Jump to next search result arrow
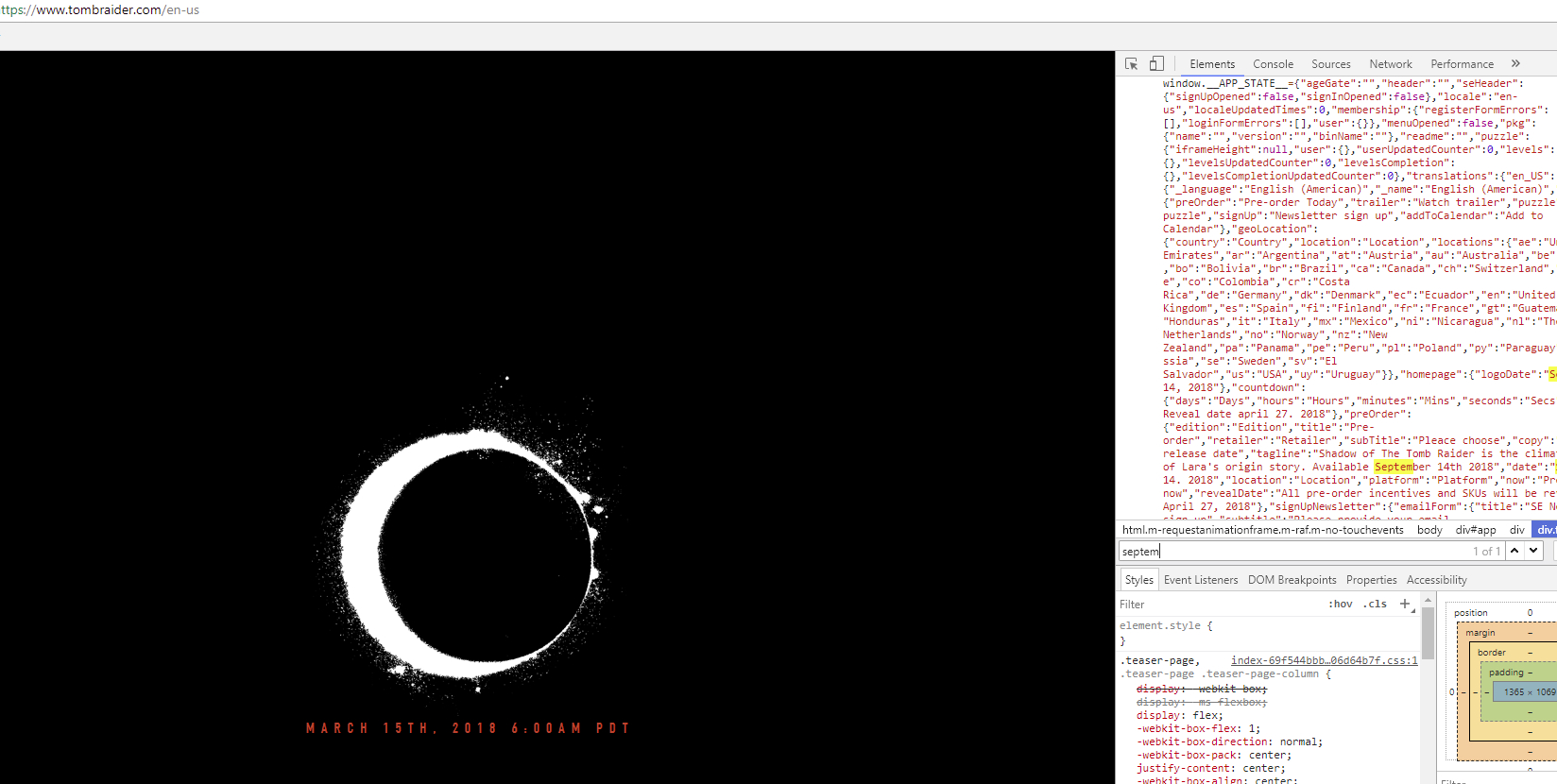Viewport: 1557px width, 784px height. [x=1533, y=551]
